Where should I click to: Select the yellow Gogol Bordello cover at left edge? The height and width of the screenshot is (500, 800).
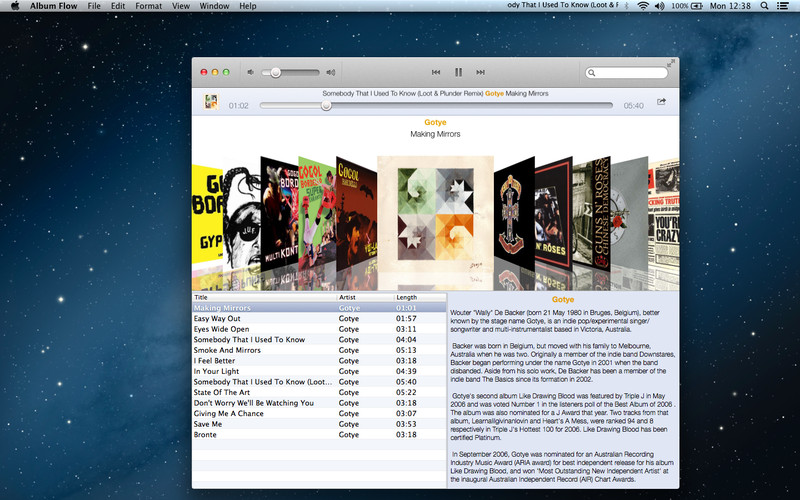pyautogui.click(x=208, y=214)
